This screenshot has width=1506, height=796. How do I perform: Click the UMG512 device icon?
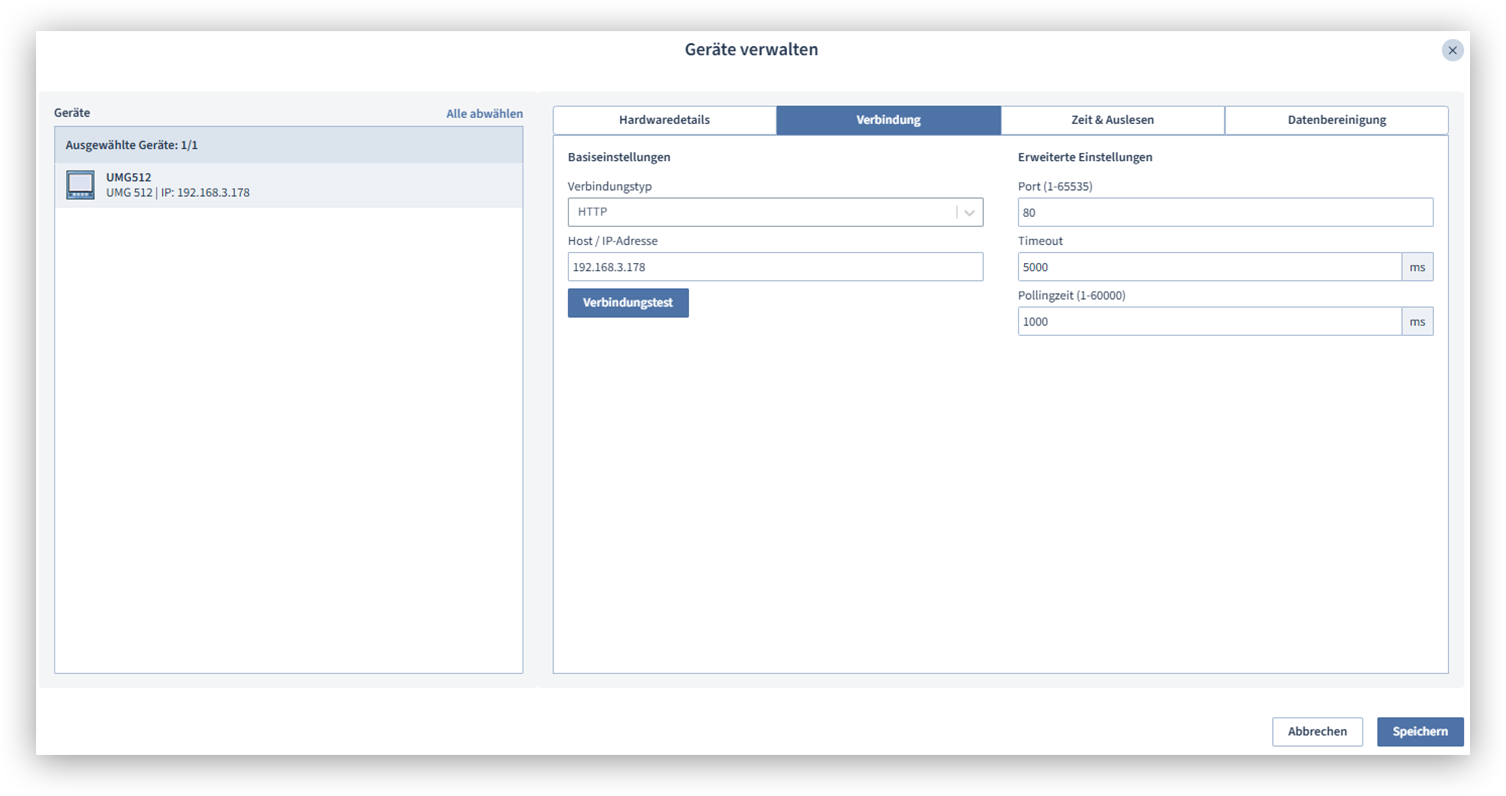[80, 184]
